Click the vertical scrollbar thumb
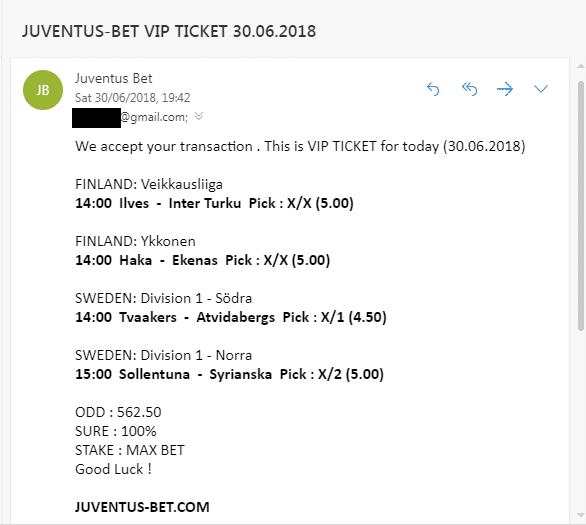This screenshot has width=586, height=525. [581, 206]
